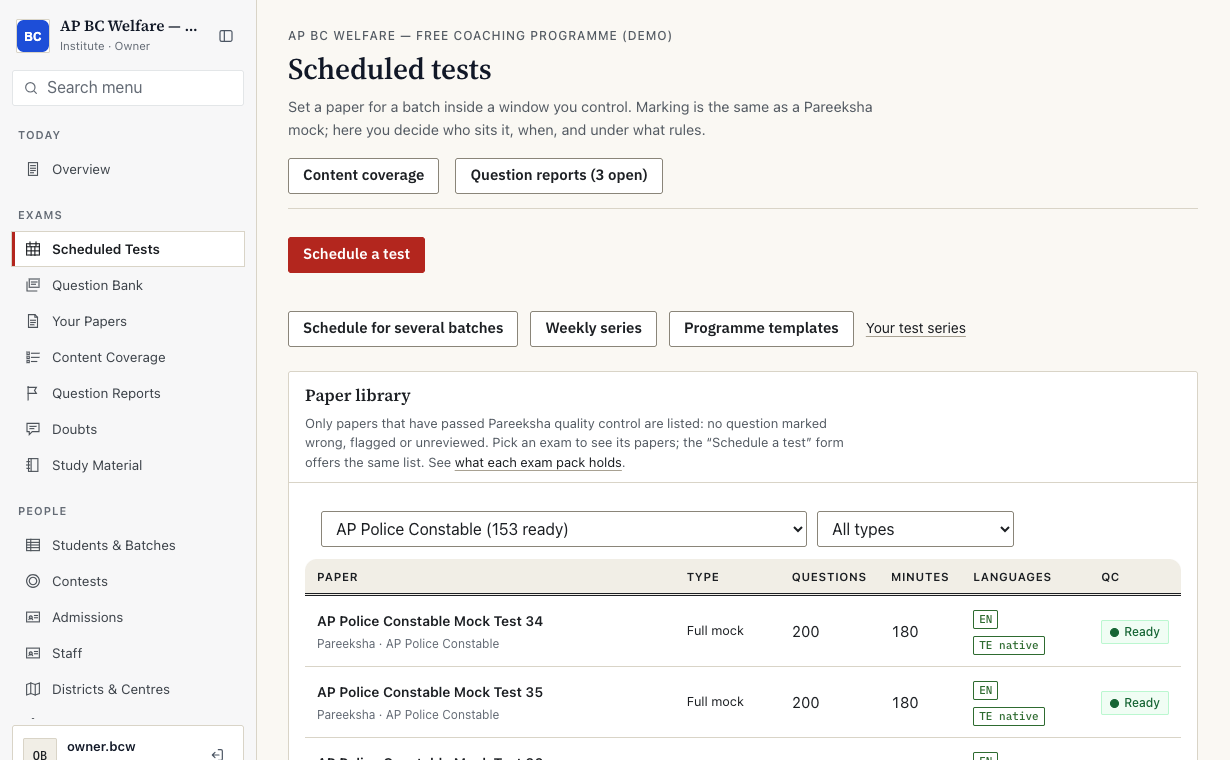The height and width of the screenshot is (760, 1230).
Task: Open Programme templates button
Action: click(761, 328)
